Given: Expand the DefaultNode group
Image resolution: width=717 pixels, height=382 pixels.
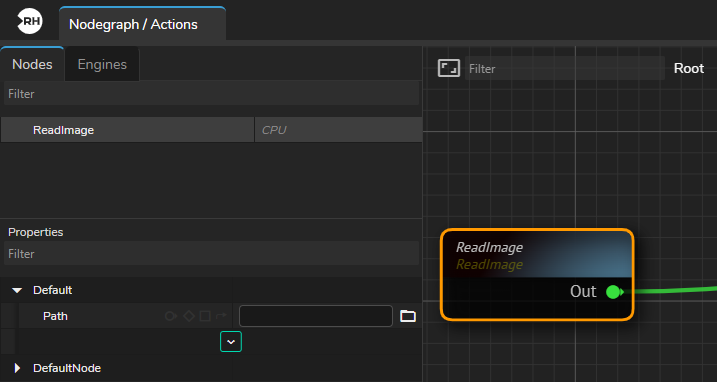Looking at the screenshot, I should click(17, 368).
